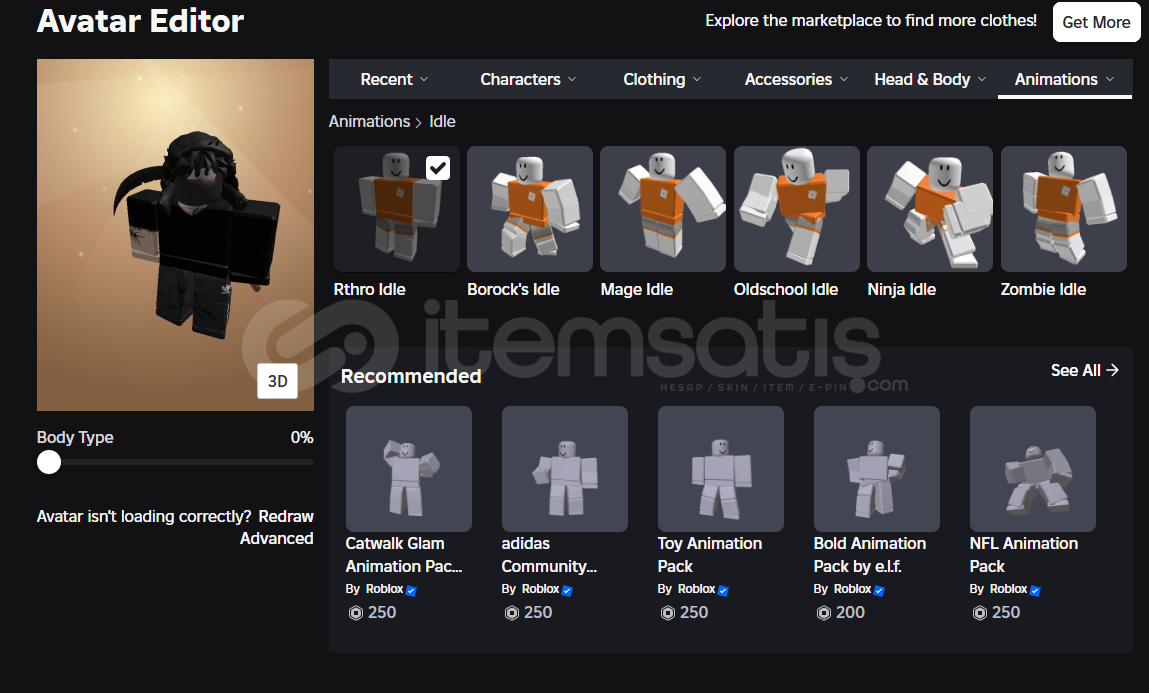The image size is (1149, 693).
Task: Open the Toy Animation Pack item
Action: (x=721, y=469)
